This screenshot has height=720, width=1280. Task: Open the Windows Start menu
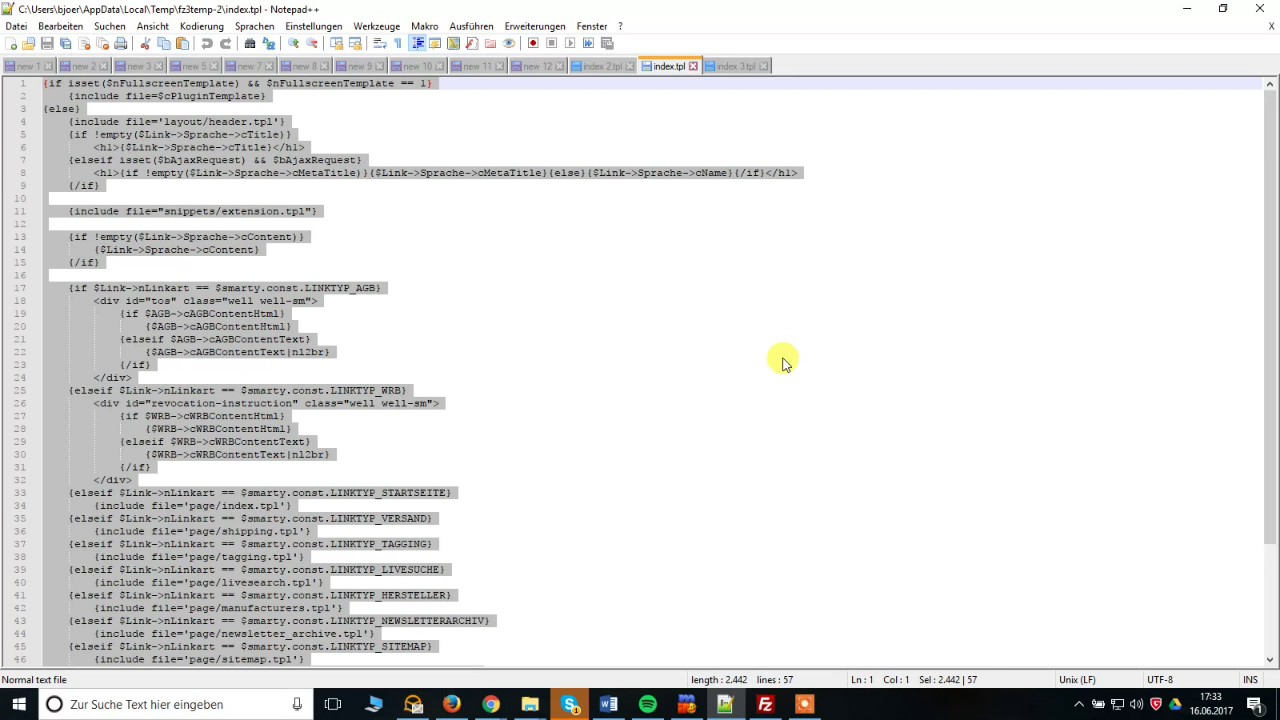tap(19, 704)
